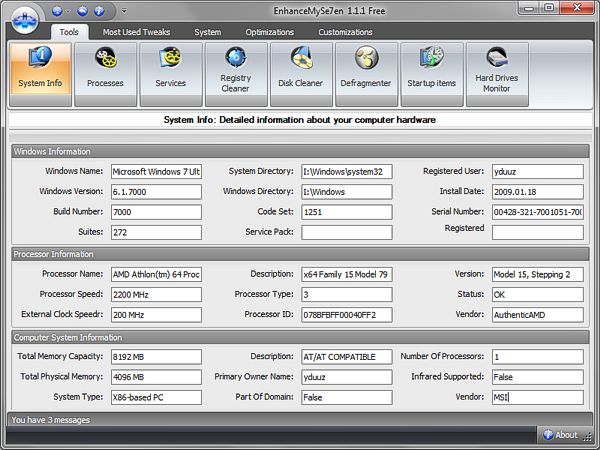Switch to the Tools tab
The width and height of the screenshot is (600, 450).
tap(69, 32)
